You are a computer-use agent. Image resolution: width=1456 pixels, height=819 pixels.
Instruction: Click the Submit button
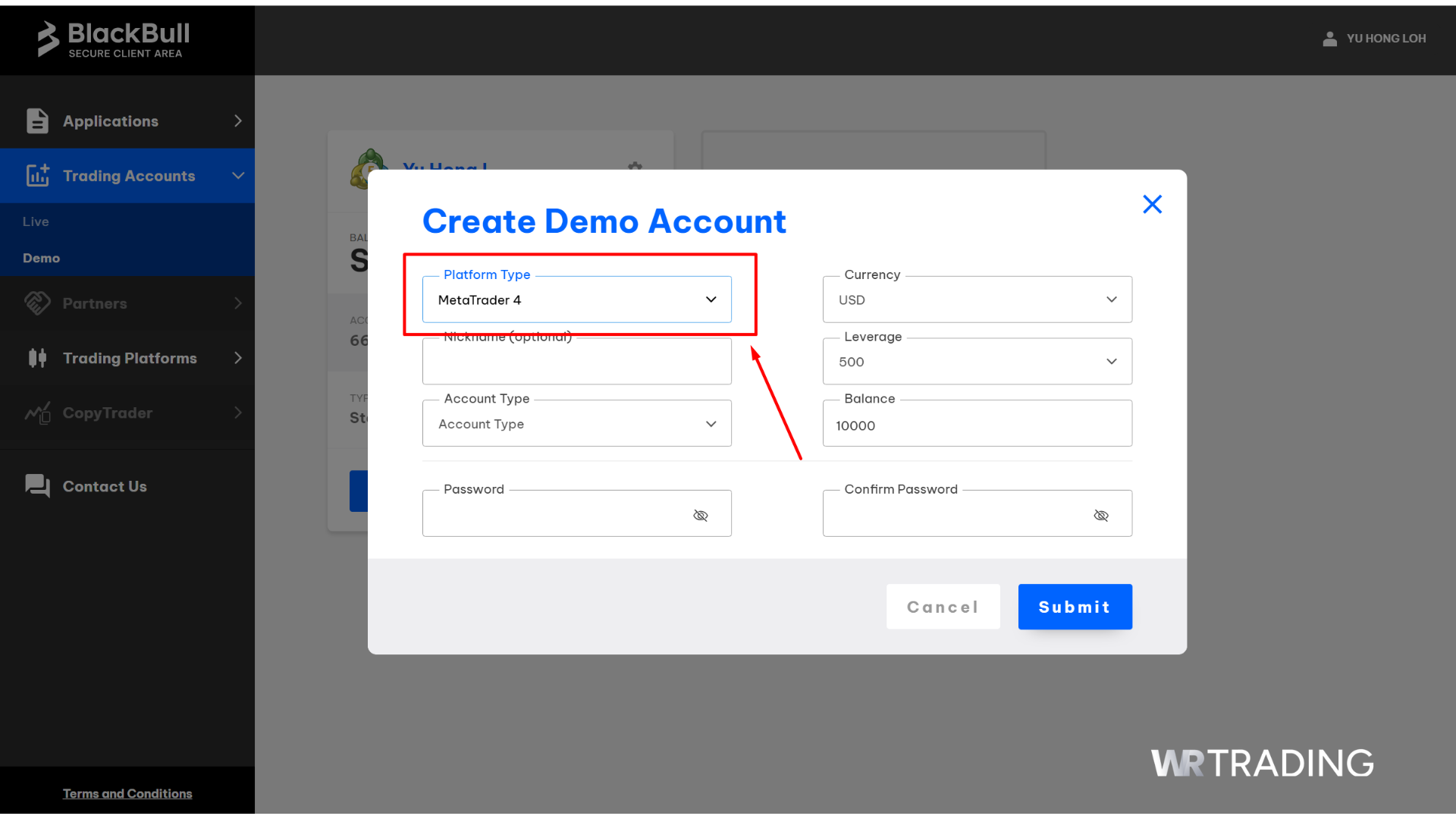[x=1075, y=607]
